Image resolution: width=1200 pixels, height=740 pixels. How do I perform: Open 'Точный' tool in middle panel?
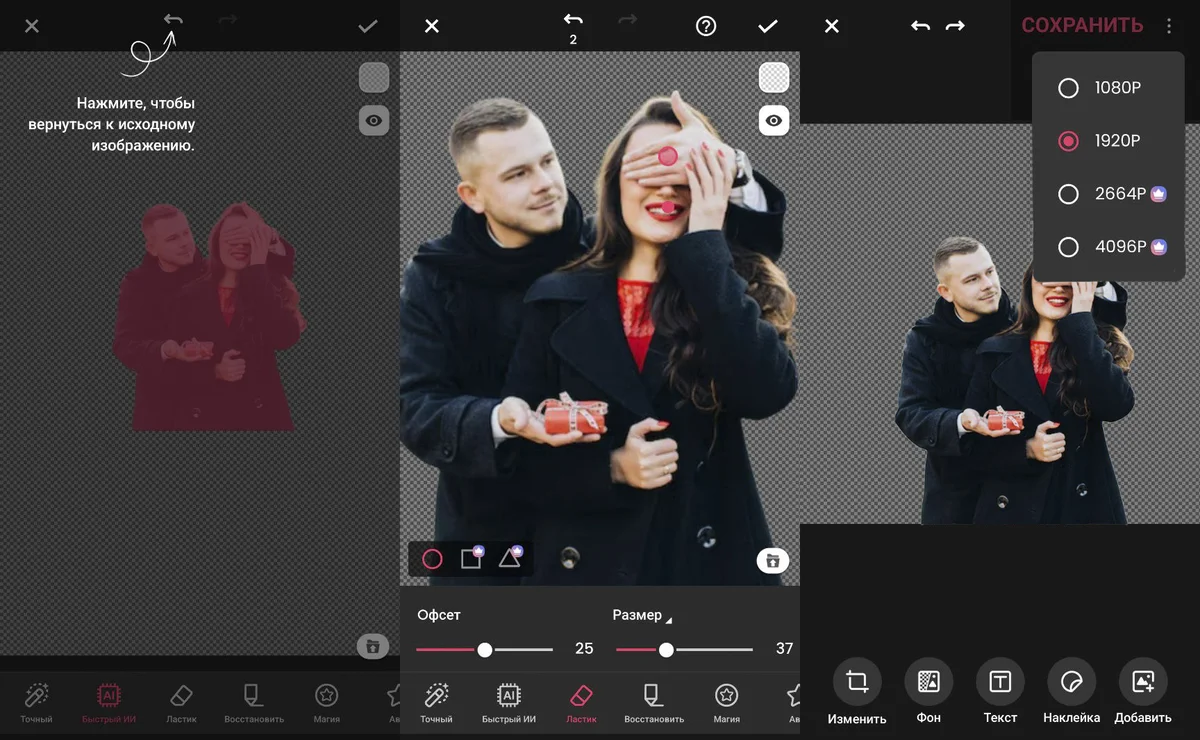pos(436,703)
